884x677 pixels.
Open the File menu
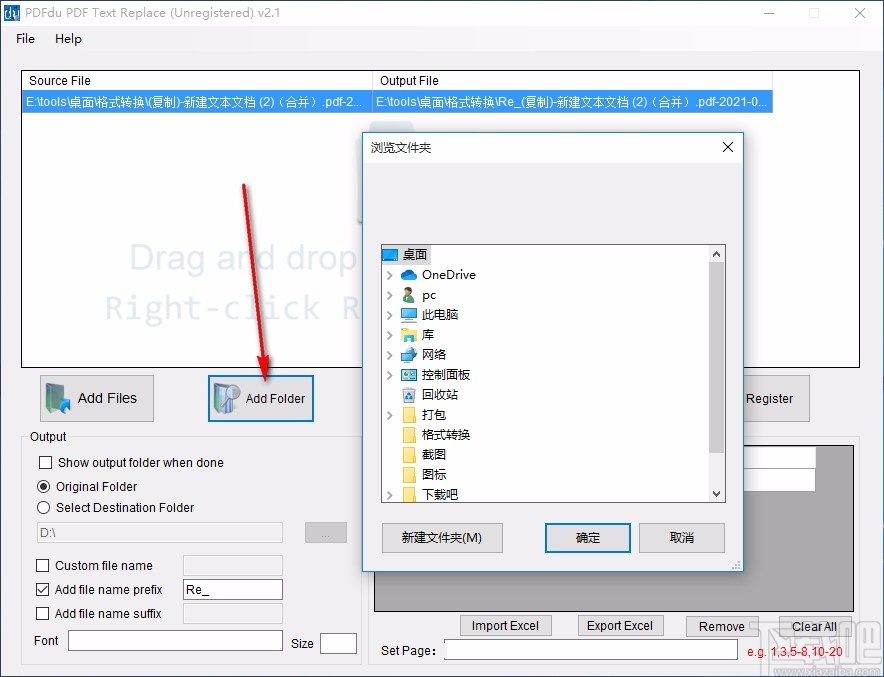point(24,39)
